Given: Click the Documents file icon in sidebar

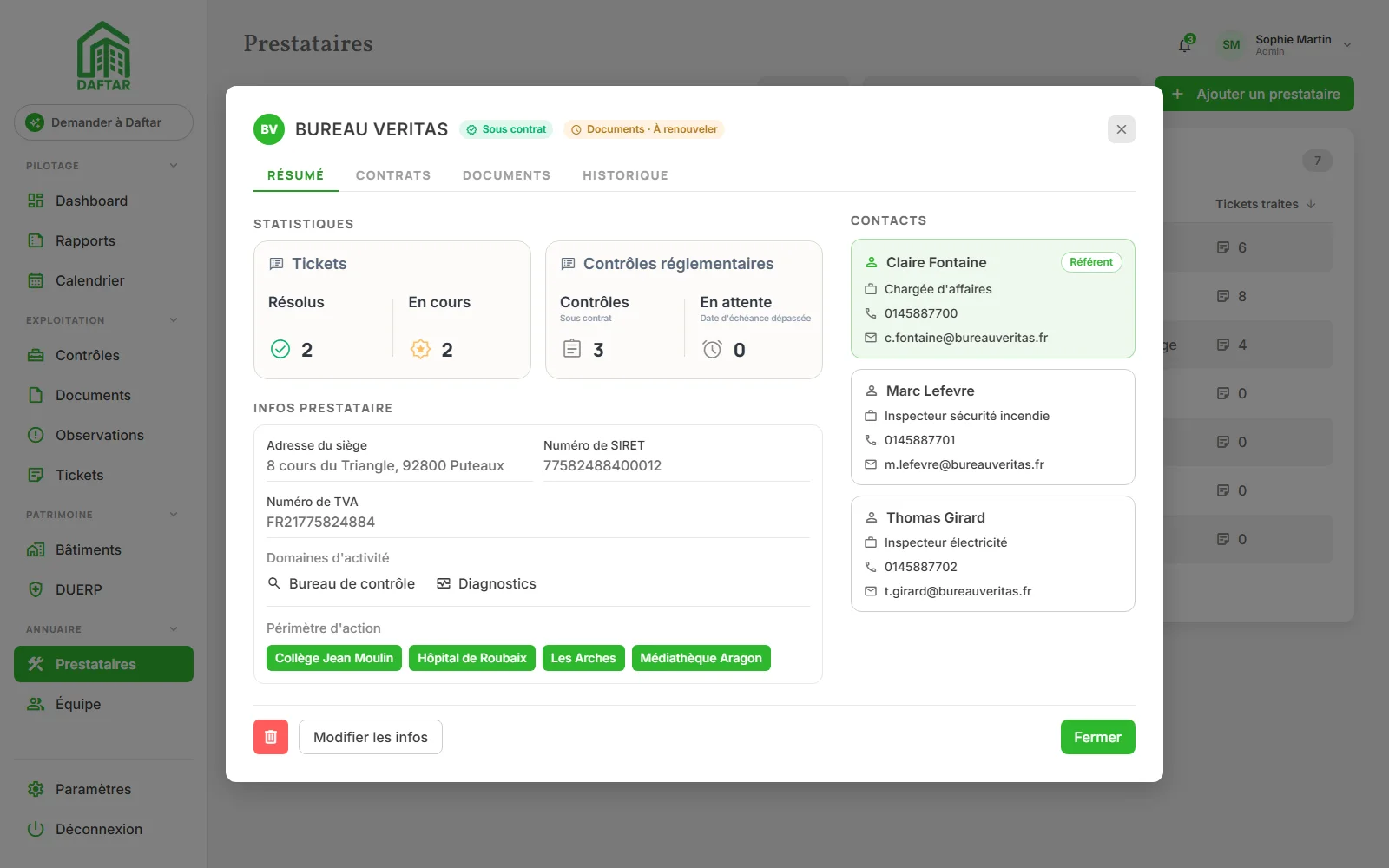Looking at the screenshot, I should coord(36,395).
